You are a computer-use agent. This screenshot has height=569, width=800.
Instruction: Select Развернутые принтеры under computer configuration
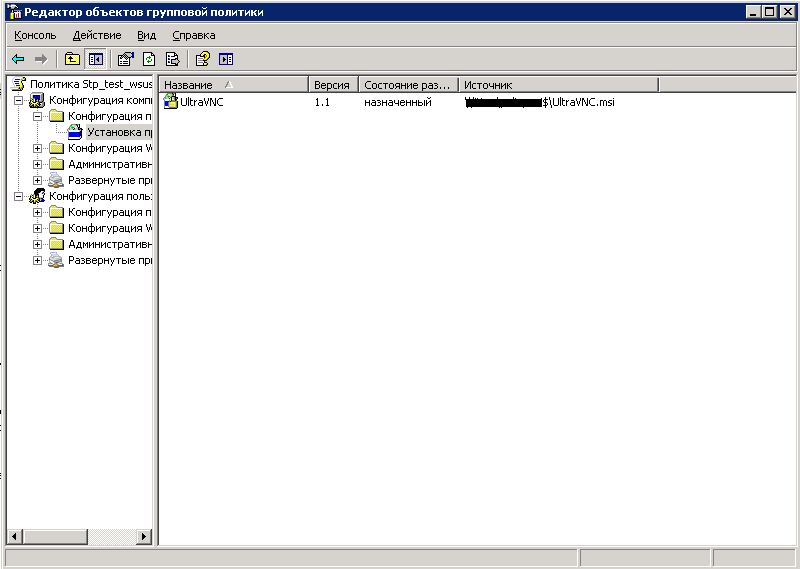coord(110,180)
